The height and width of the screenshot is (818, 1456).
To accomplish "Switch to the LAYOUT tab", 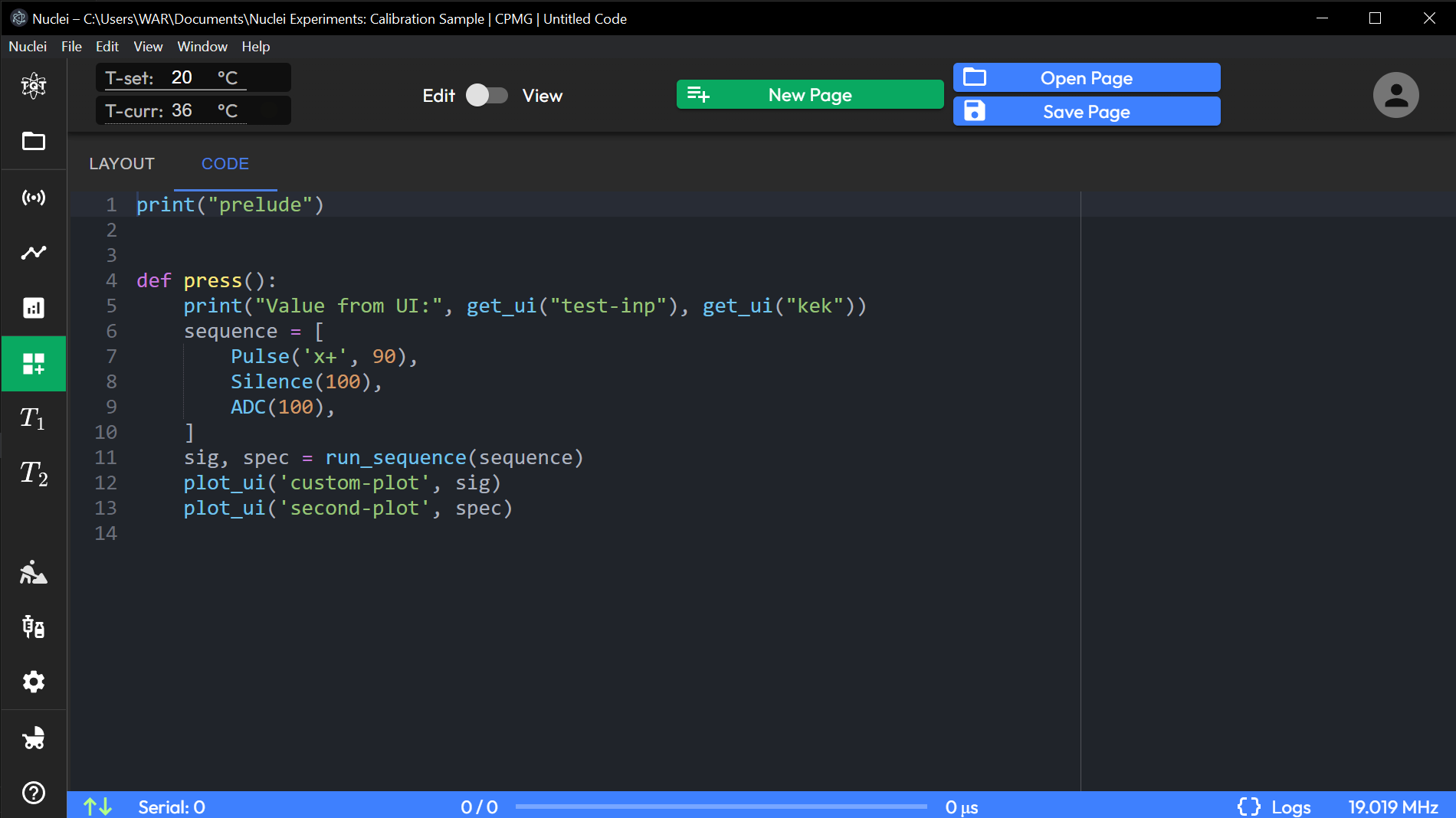I will [122, 164].
